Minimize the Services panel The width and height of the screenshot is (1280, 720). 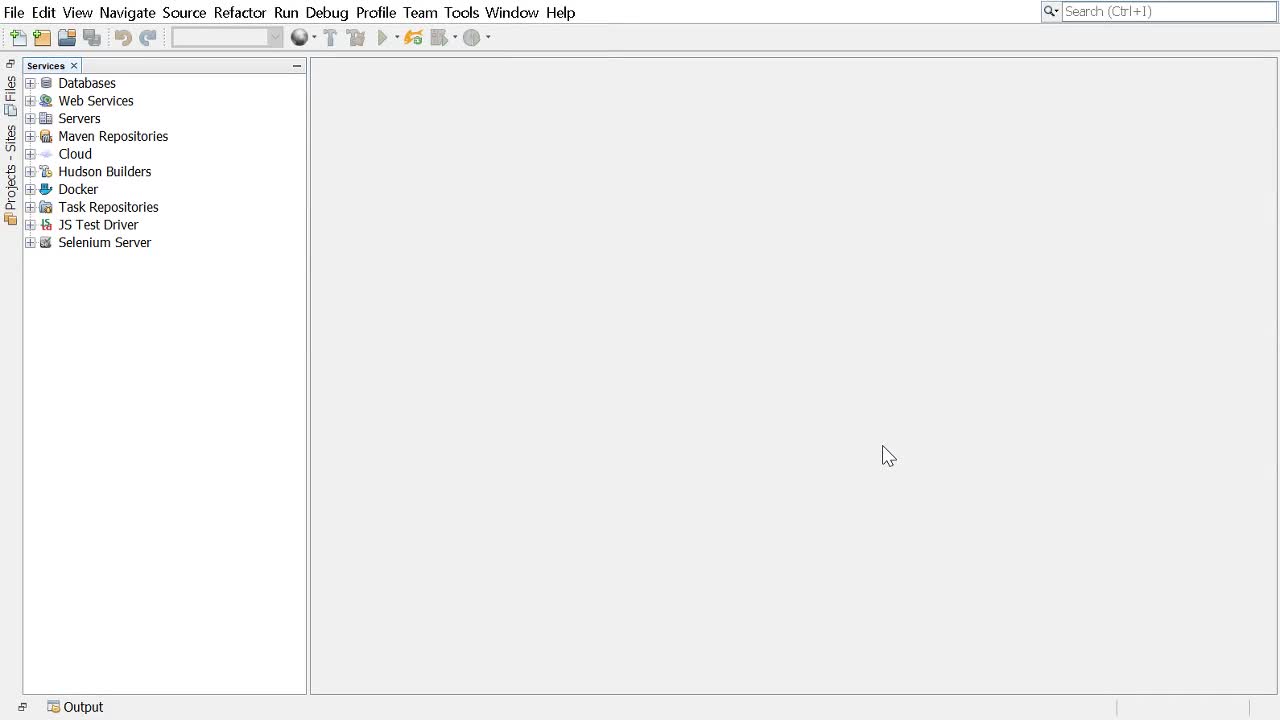[297, 66]
